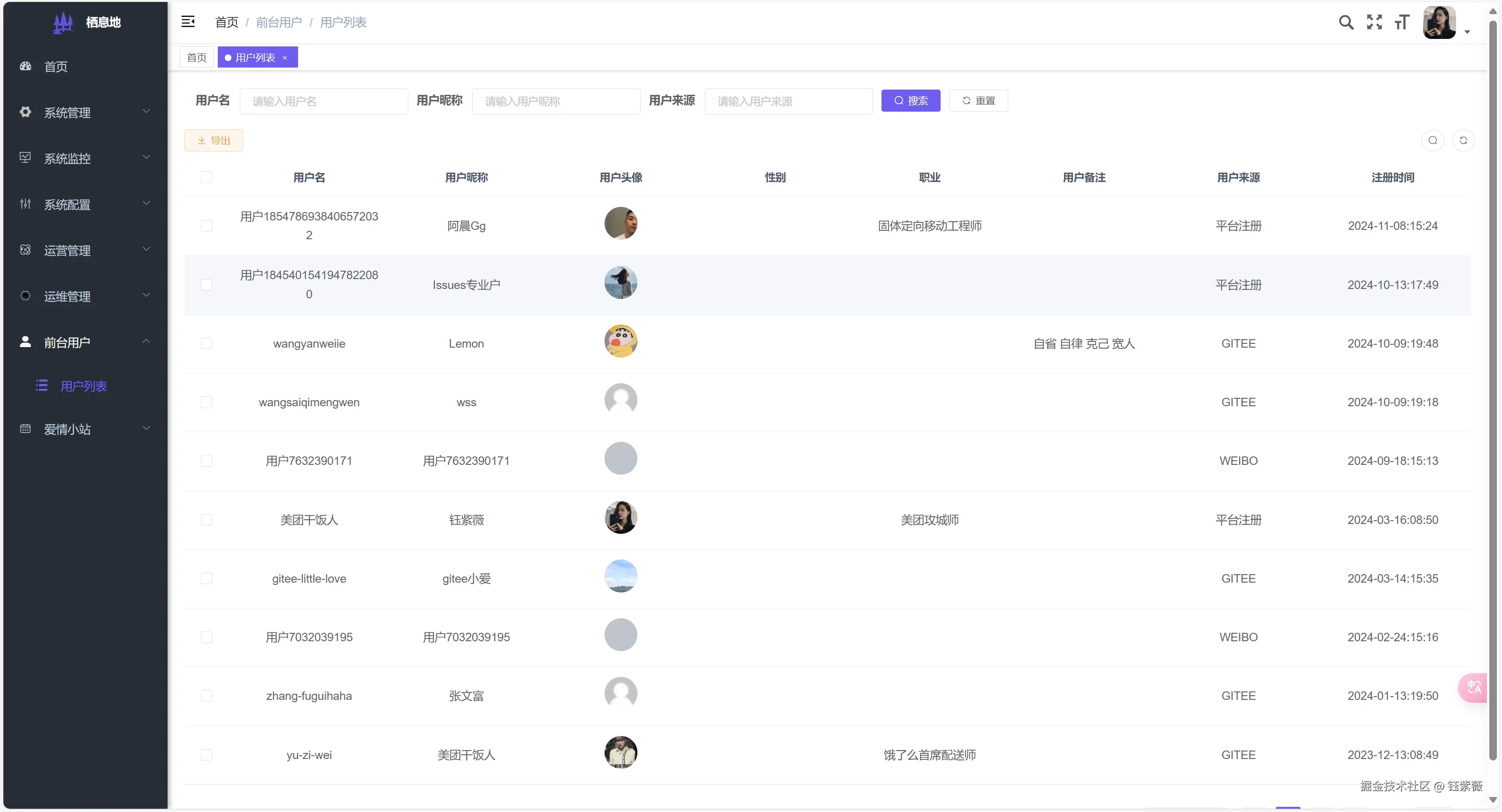Collapse the sidebar with the hamburger icon
This screenshot has height=812, width=1502.
pyautogui.click(x=188, y=22)
